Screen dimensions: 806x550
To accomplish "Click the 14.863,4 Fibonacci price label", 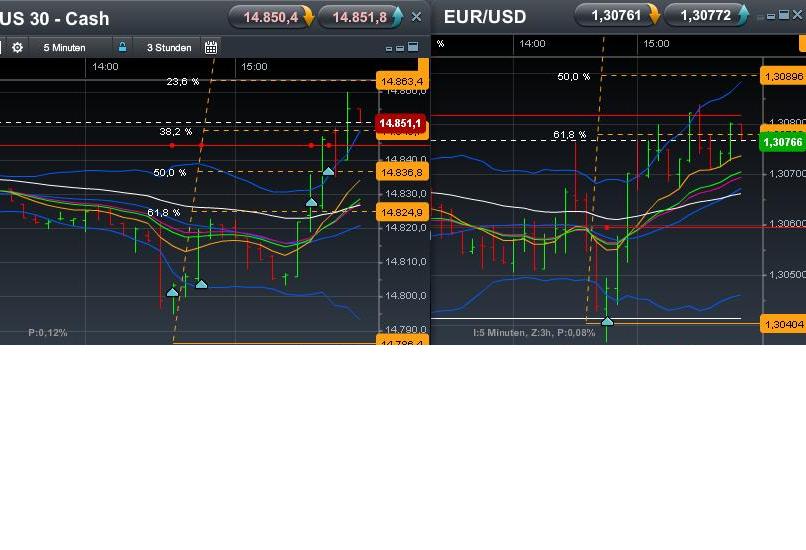I will click(x=402, y=81).
